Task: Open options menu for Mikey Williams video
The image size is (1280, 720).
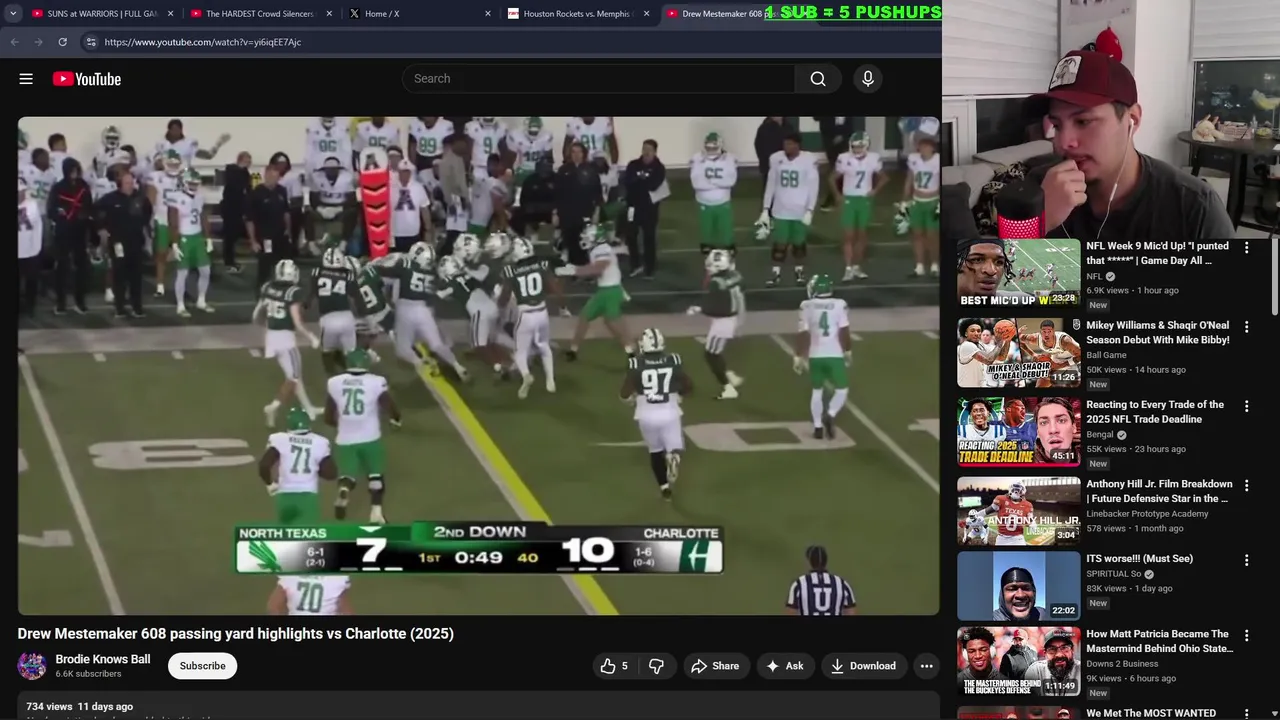Action: [x=1246, y=326]
